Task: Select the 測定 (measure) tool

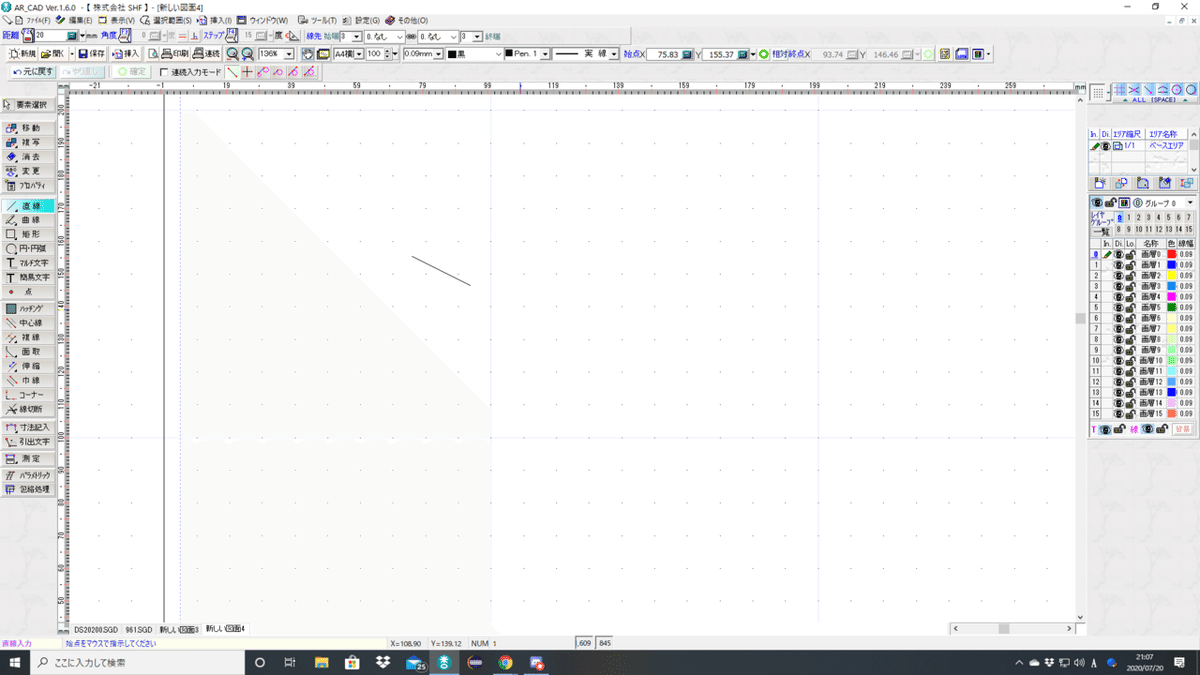Action: [28, 458]
